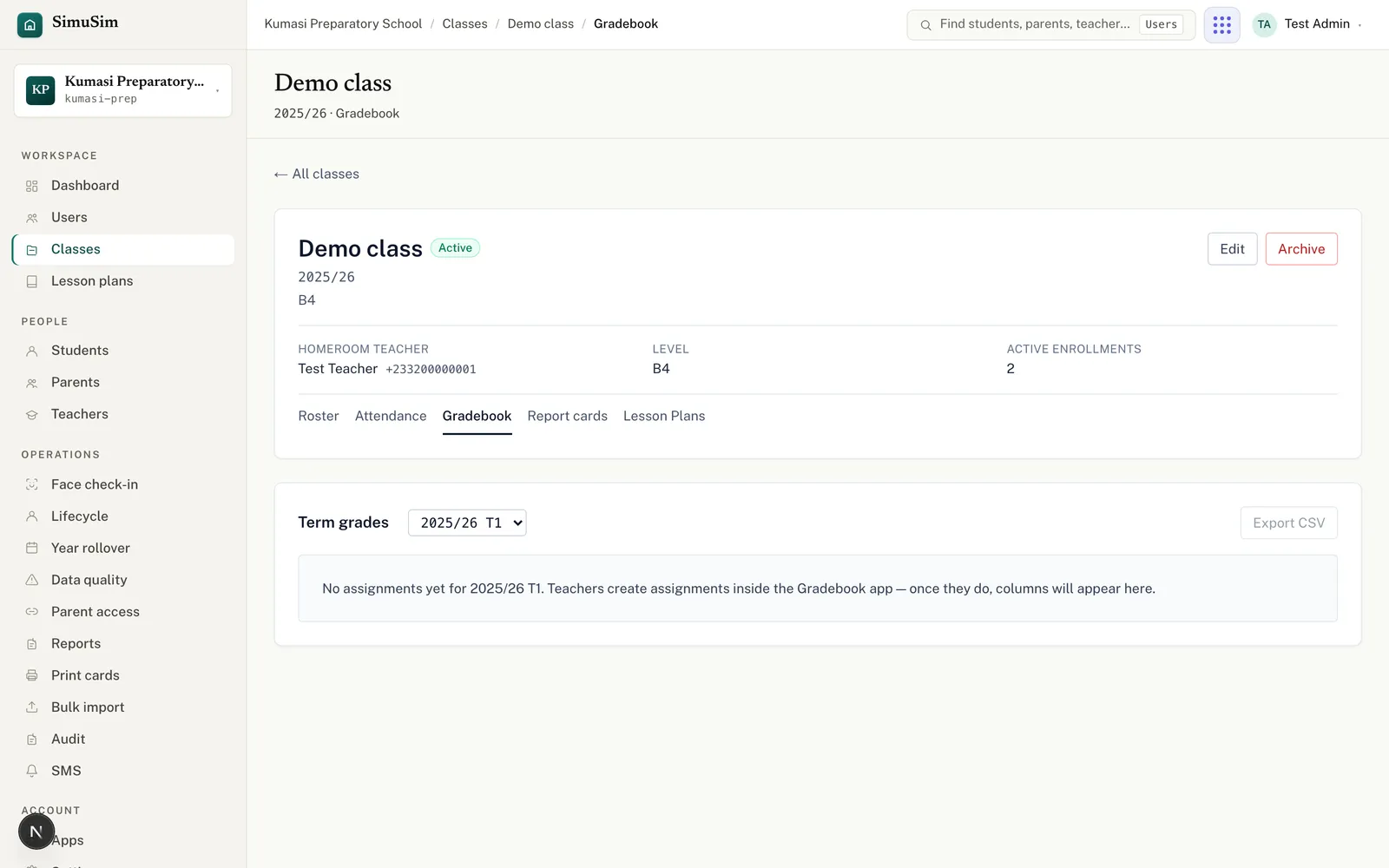Image resolution: width=1389 pixels, height=868 pixels.
Task: Click Kumasi Preparatory School breadcrumb
Action: click(x=343, y=24)
